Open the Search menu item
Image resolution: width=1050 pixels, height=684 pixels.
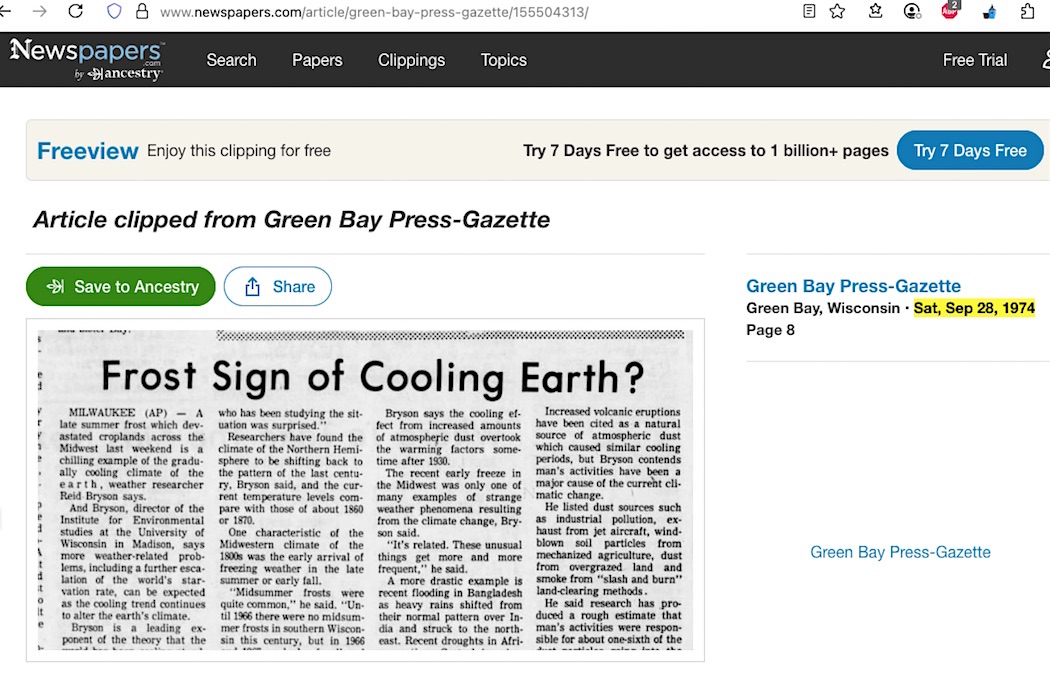231,60
